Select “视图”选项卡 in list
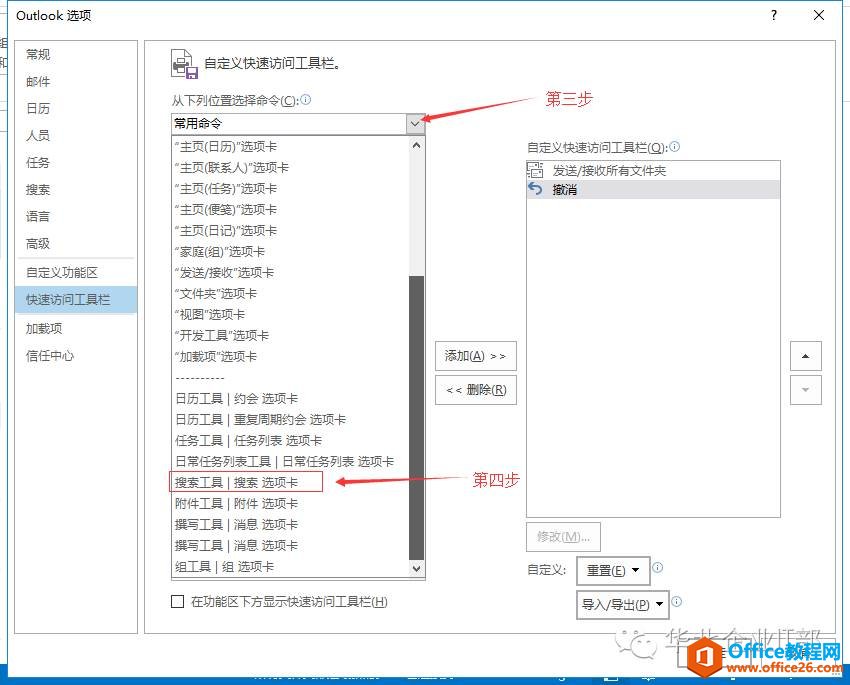Image resolution: width=850 pixels, height=685 pixels. [290, 314]
